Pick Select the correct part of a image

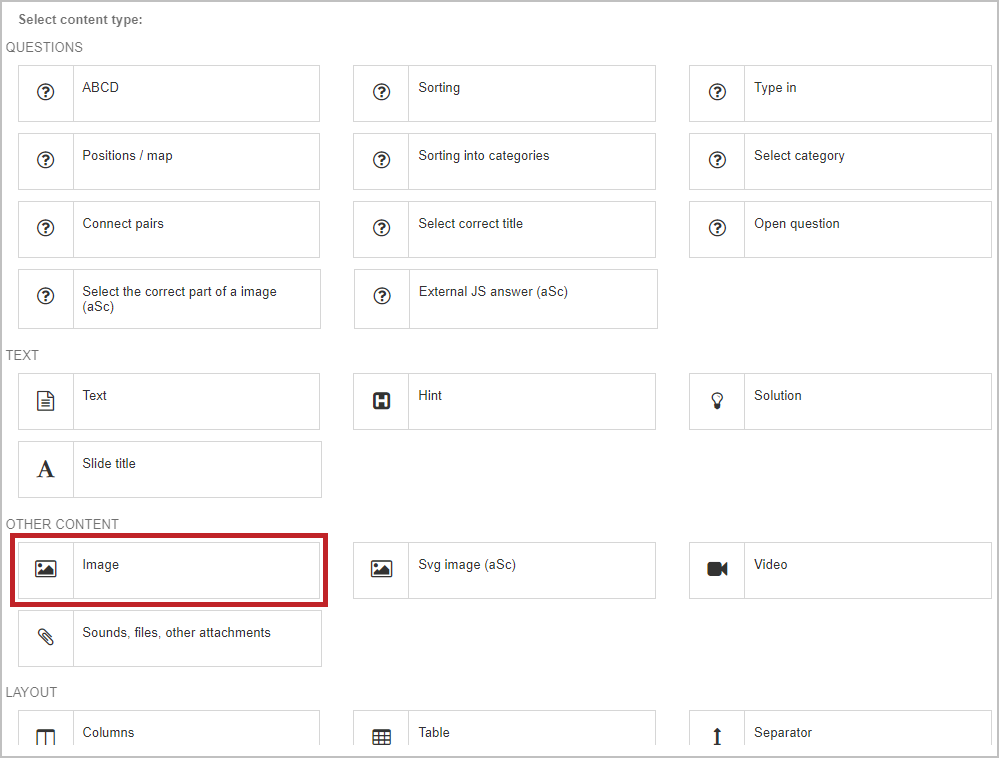pos(169,299)
